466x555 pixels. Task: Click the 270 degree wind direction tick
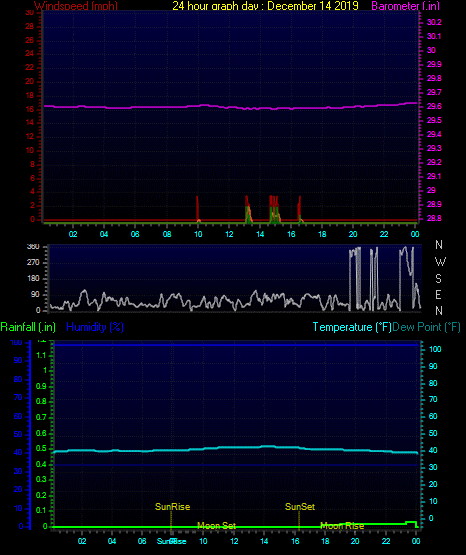tap(33, 263)
